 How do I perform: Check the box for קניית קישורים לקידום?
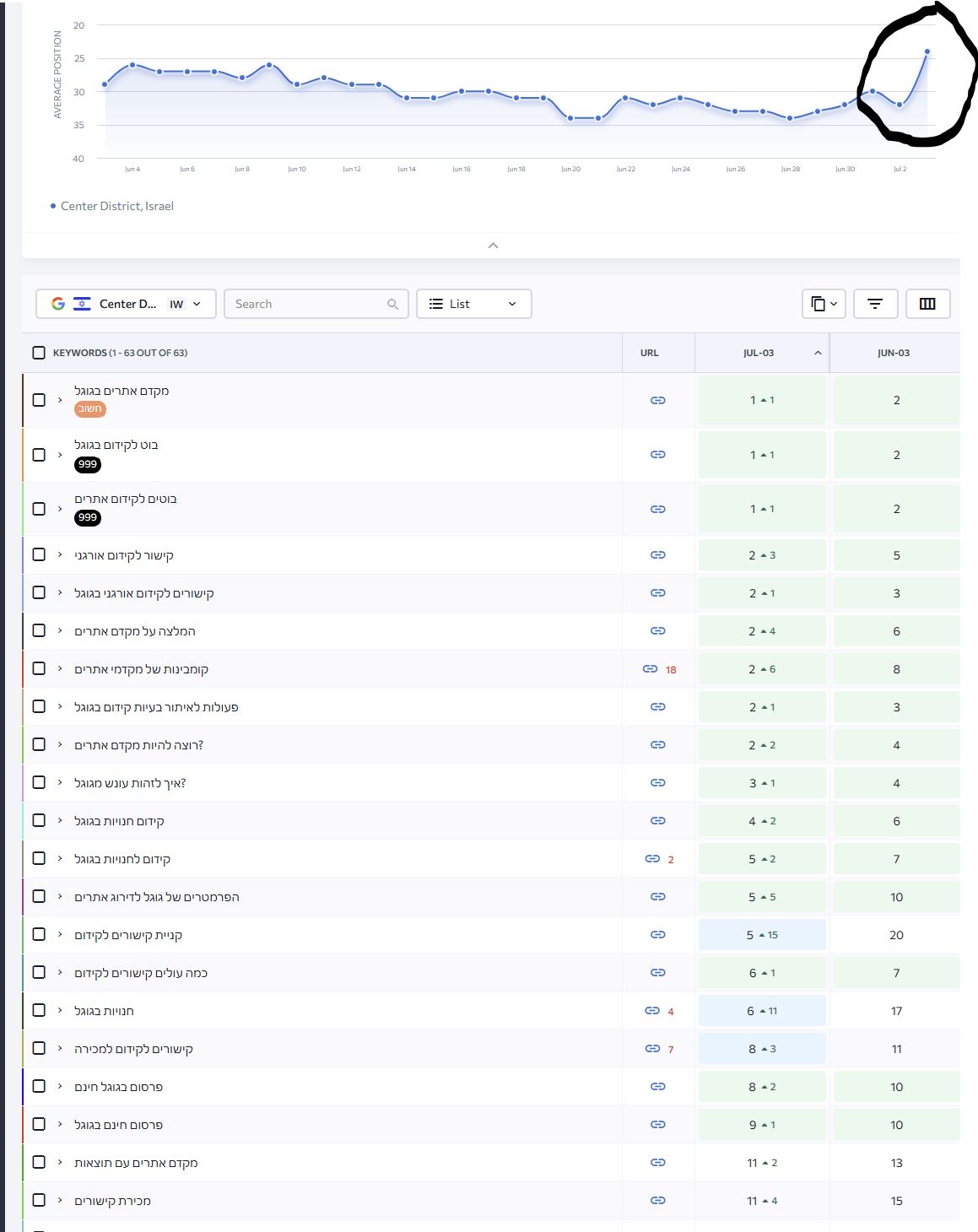39,934
